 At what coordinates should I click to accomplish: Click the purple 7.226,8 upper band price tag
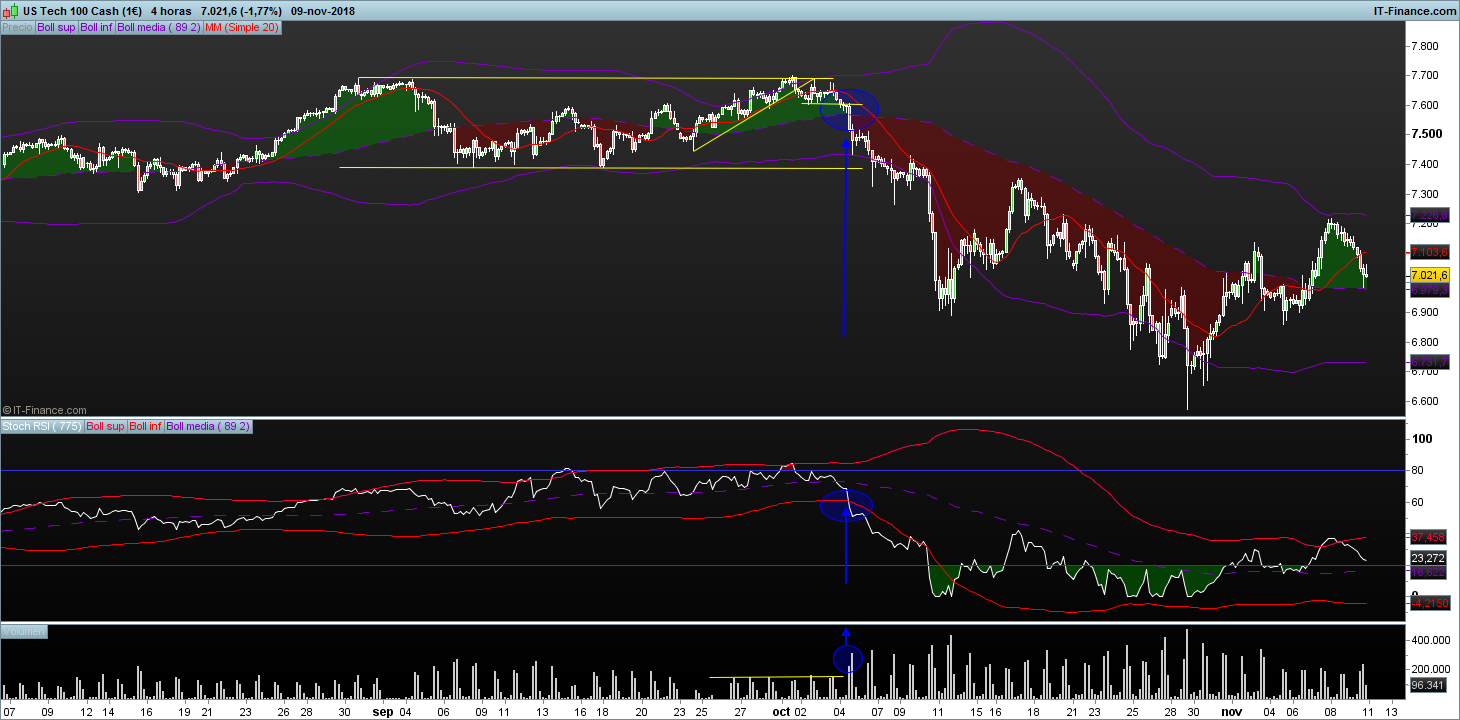point(1428,215)
